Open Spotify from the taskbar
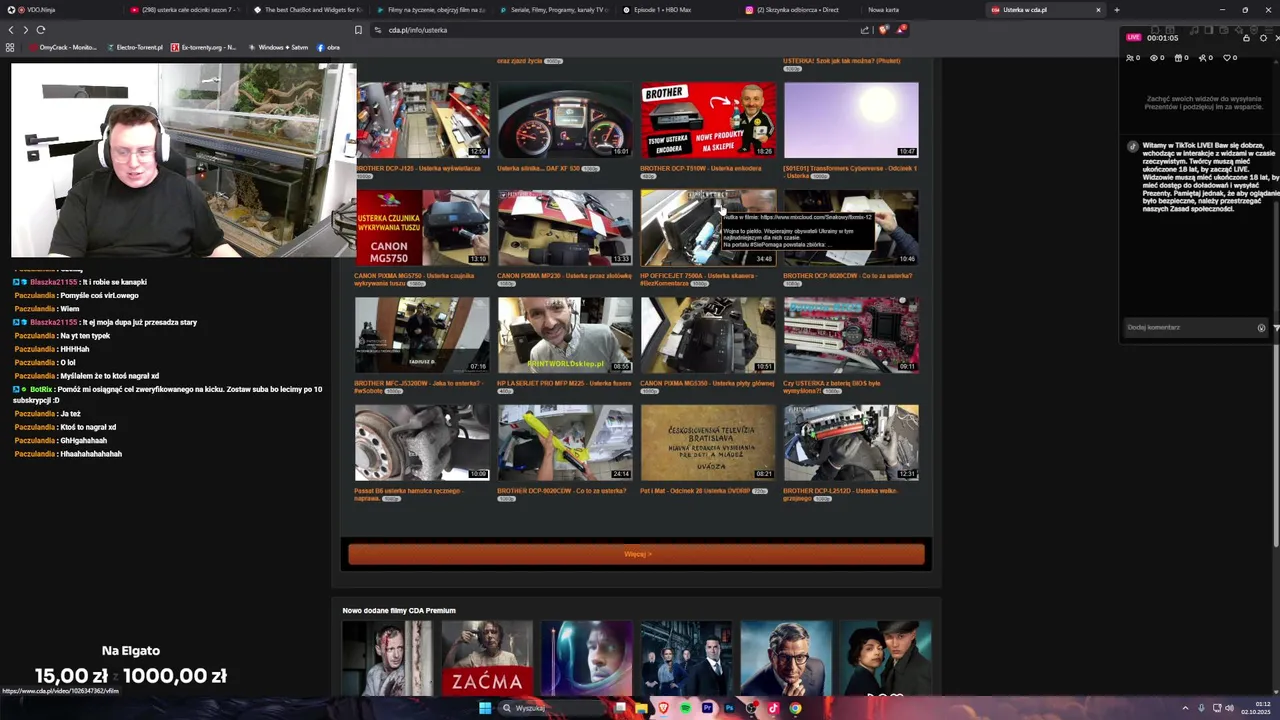Image resolution: width=1280 pixels, height=720 pixels. coord(685,708)
